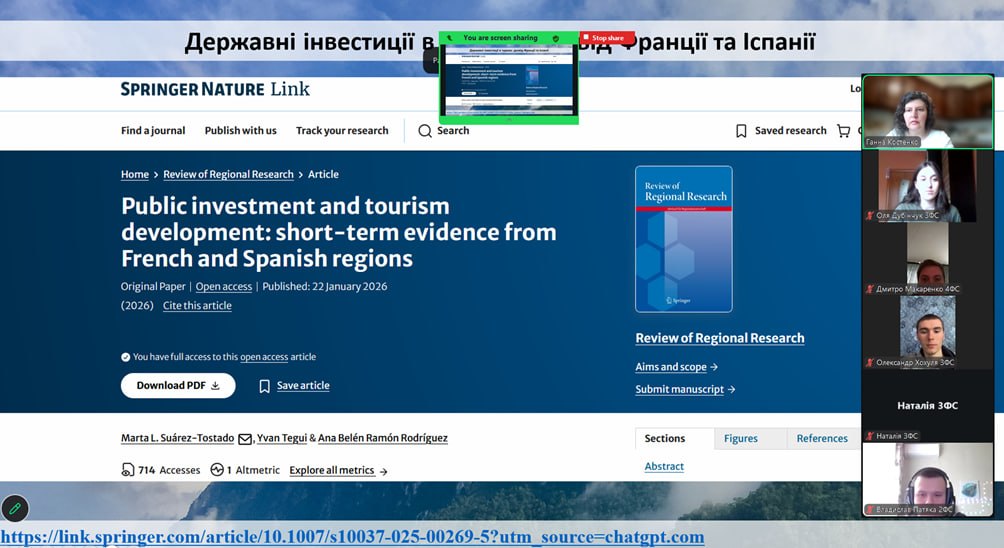
Task: Click the green annotation pen icon
Action: 15,509
